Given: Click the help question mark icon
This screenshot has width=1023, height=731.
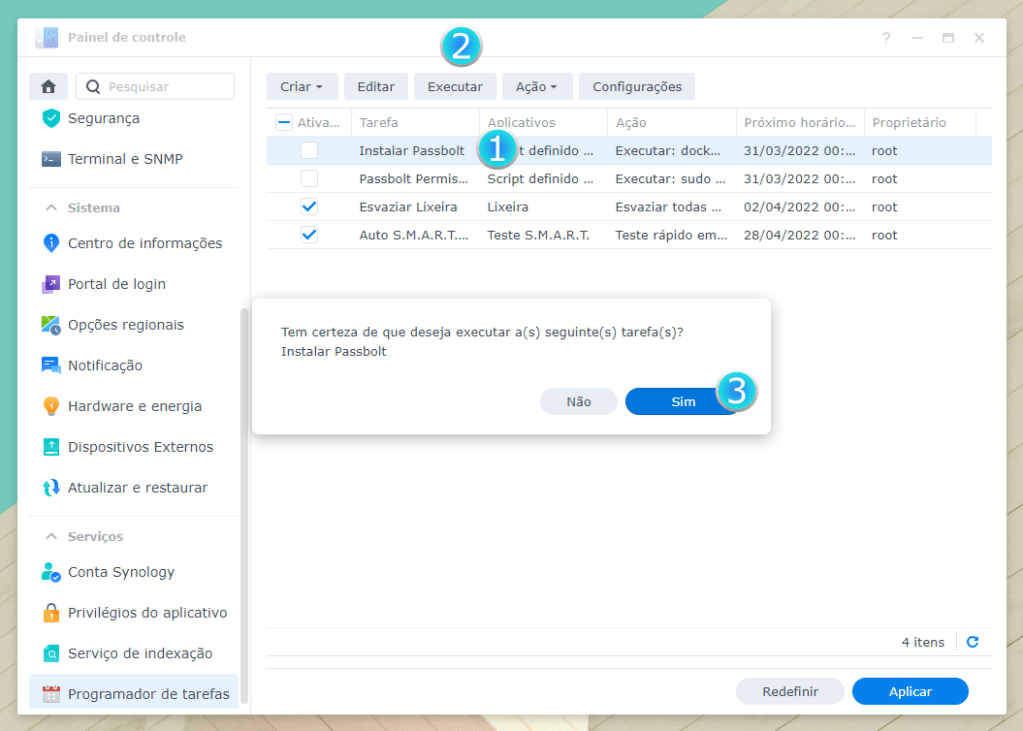Looking at the screenshot, I should coord(886,38).
